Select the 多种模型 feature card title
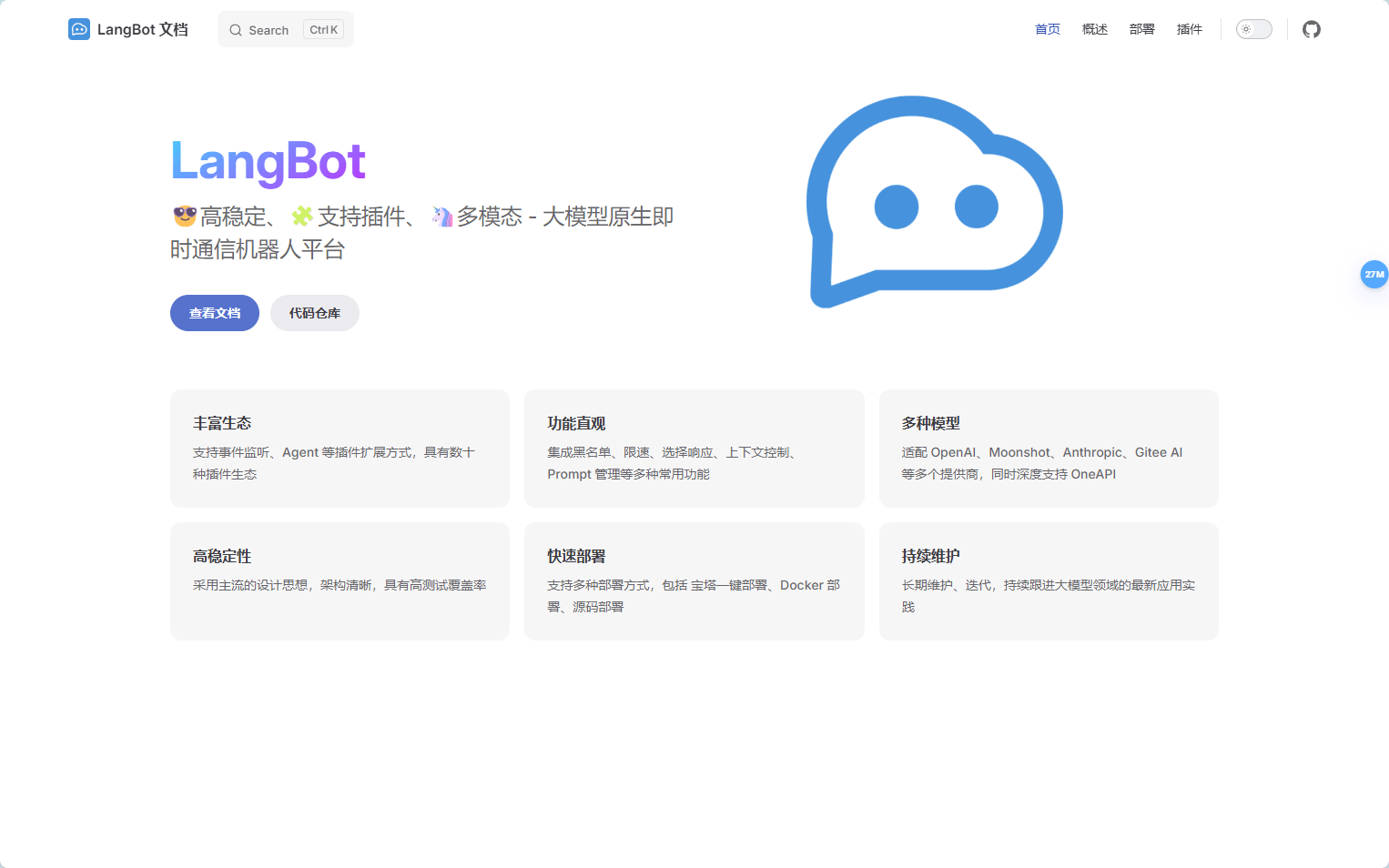Image resolution: width=1389 pixels, height=868 pixels. 931,423
